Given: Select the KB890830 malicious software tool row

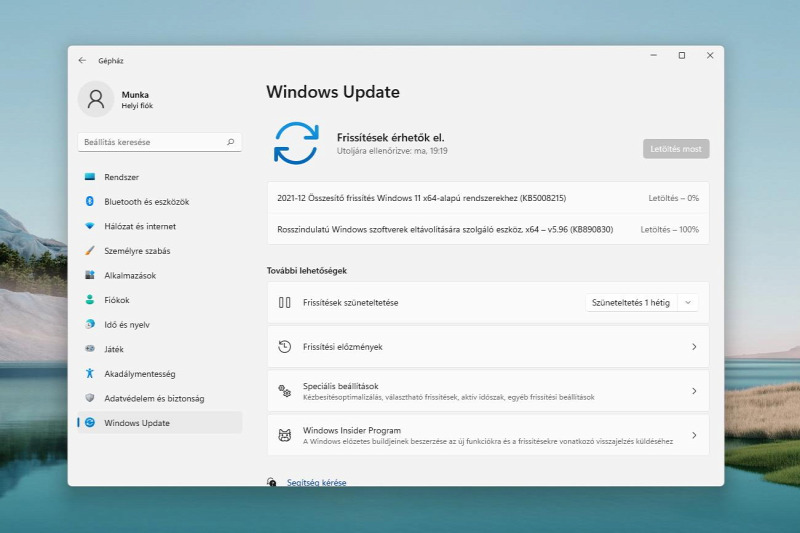Looking at the screenshot, I should click(x=488, y=230).
